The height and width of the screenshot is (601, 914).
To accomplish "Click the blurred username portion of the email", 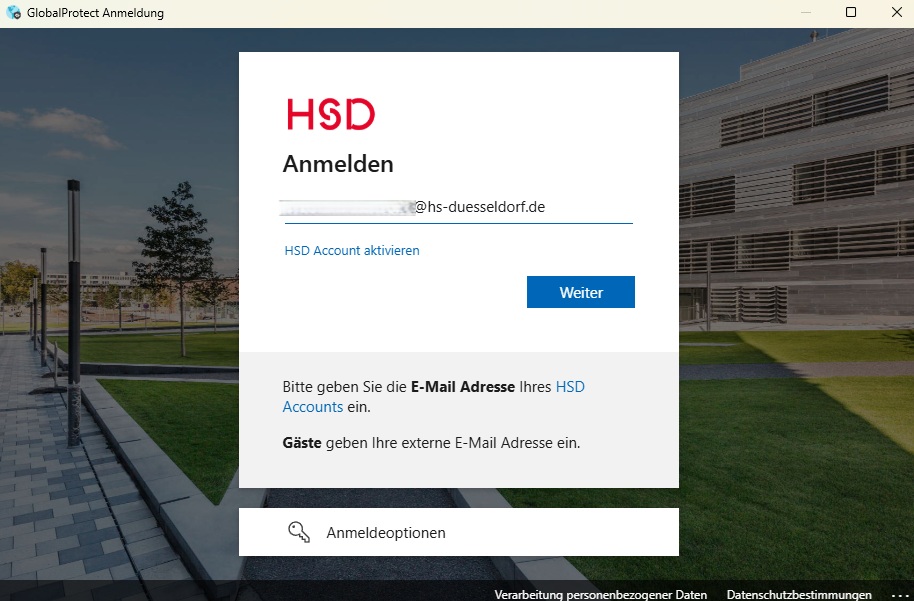I will (340, 206).
